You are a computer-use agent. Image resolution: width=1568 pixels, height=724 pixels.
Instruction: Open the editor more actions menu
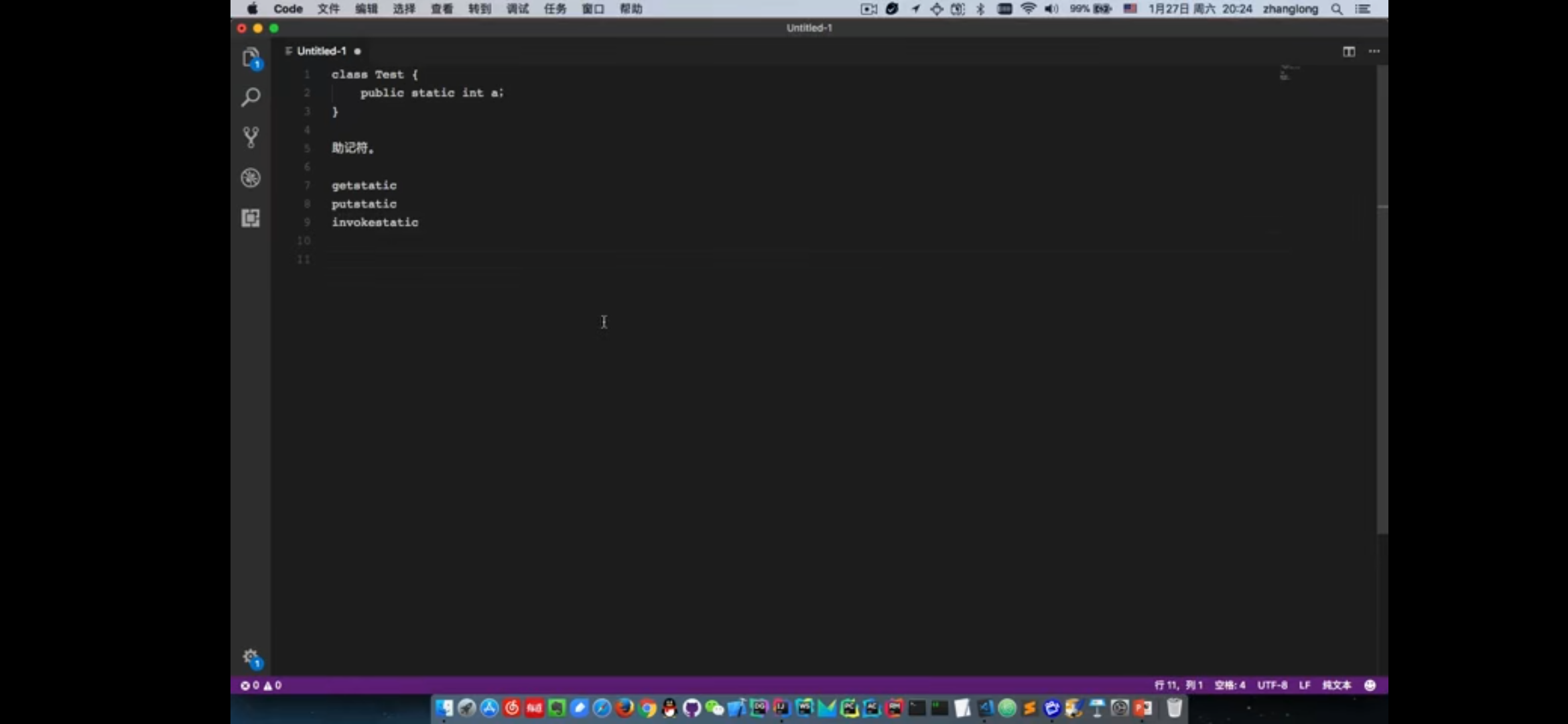coord(1374,52)
